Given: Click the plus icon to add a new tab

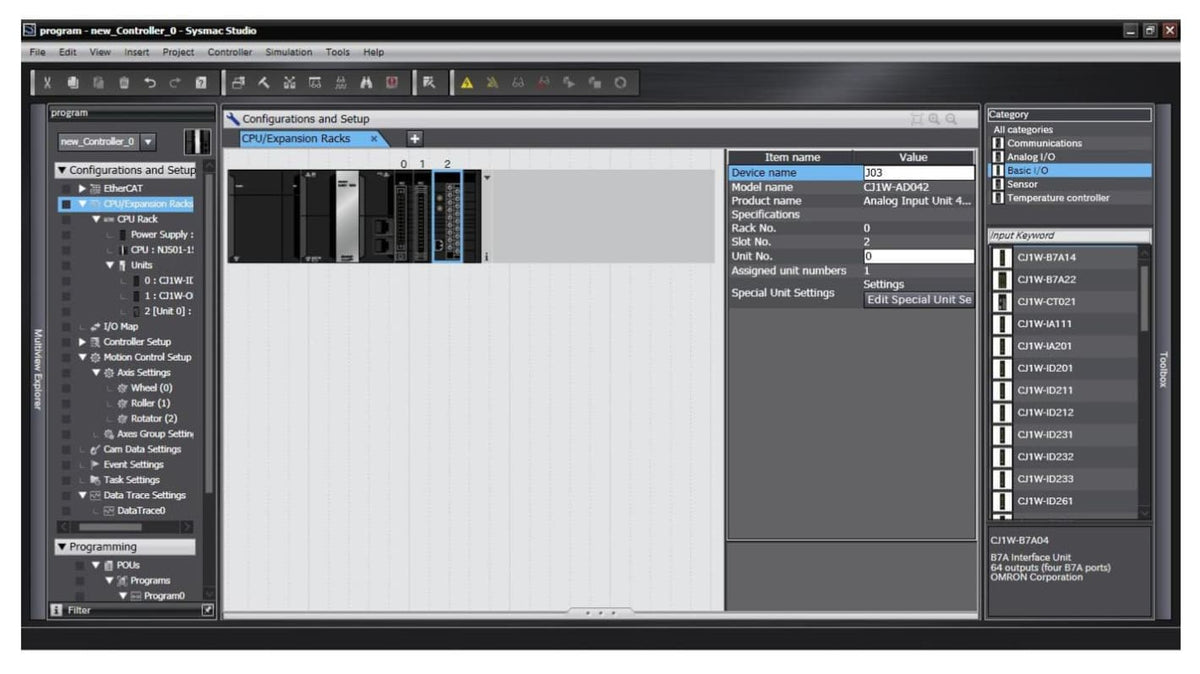Looking at the screenshot, I should (x=415, y=139).
